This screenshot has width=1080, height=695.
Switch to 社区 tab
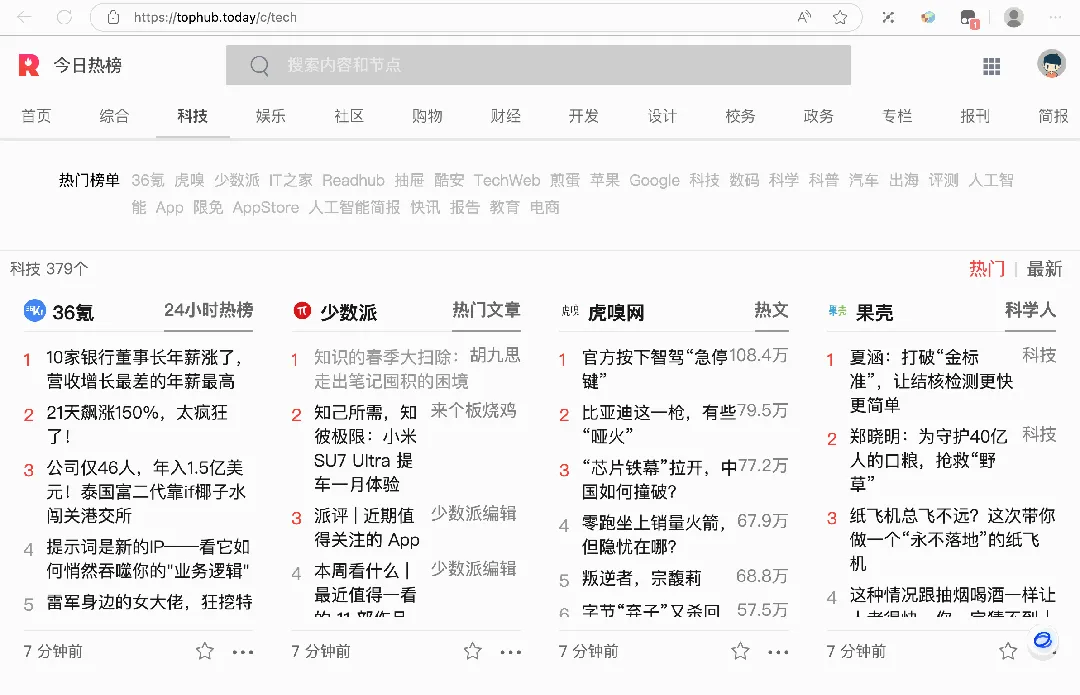pyautogui.click(x=349, y=116)
